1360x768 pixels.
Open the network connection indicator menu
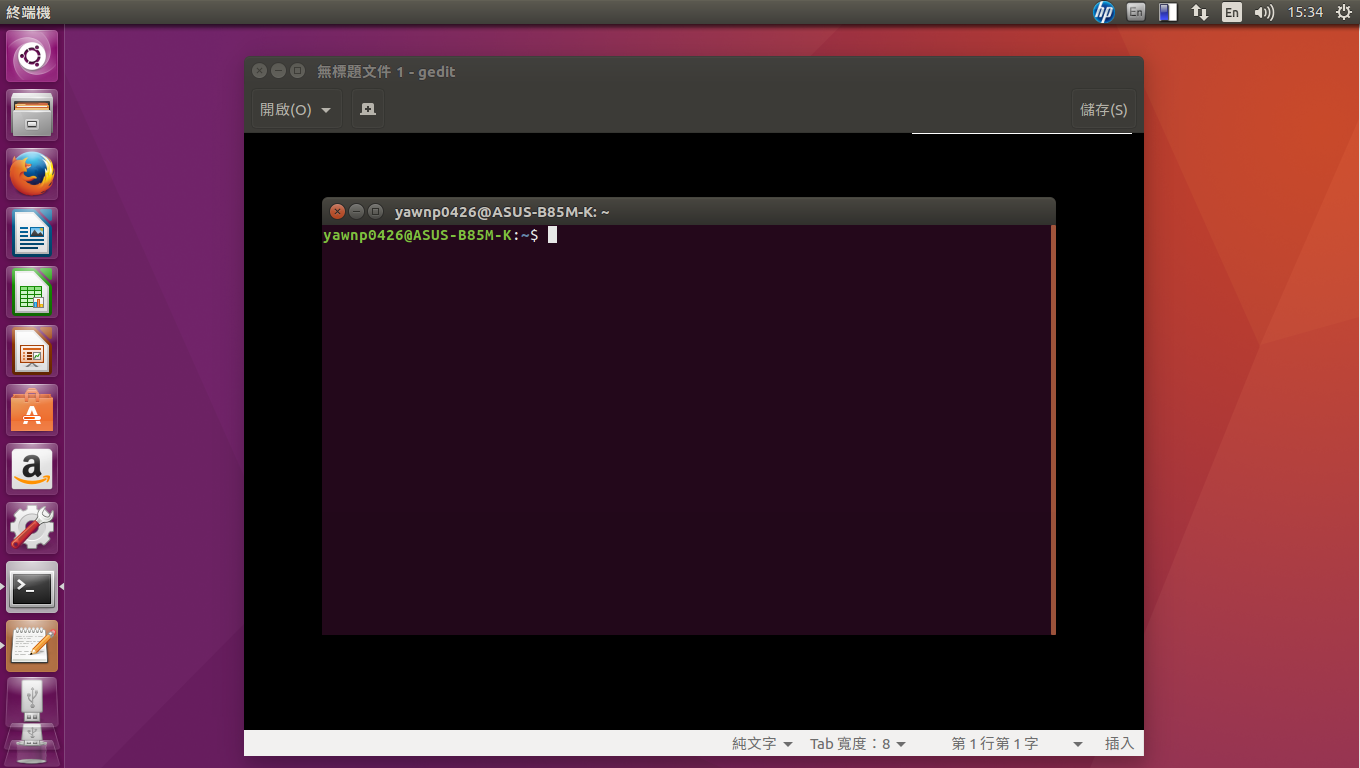point(1200,12)
